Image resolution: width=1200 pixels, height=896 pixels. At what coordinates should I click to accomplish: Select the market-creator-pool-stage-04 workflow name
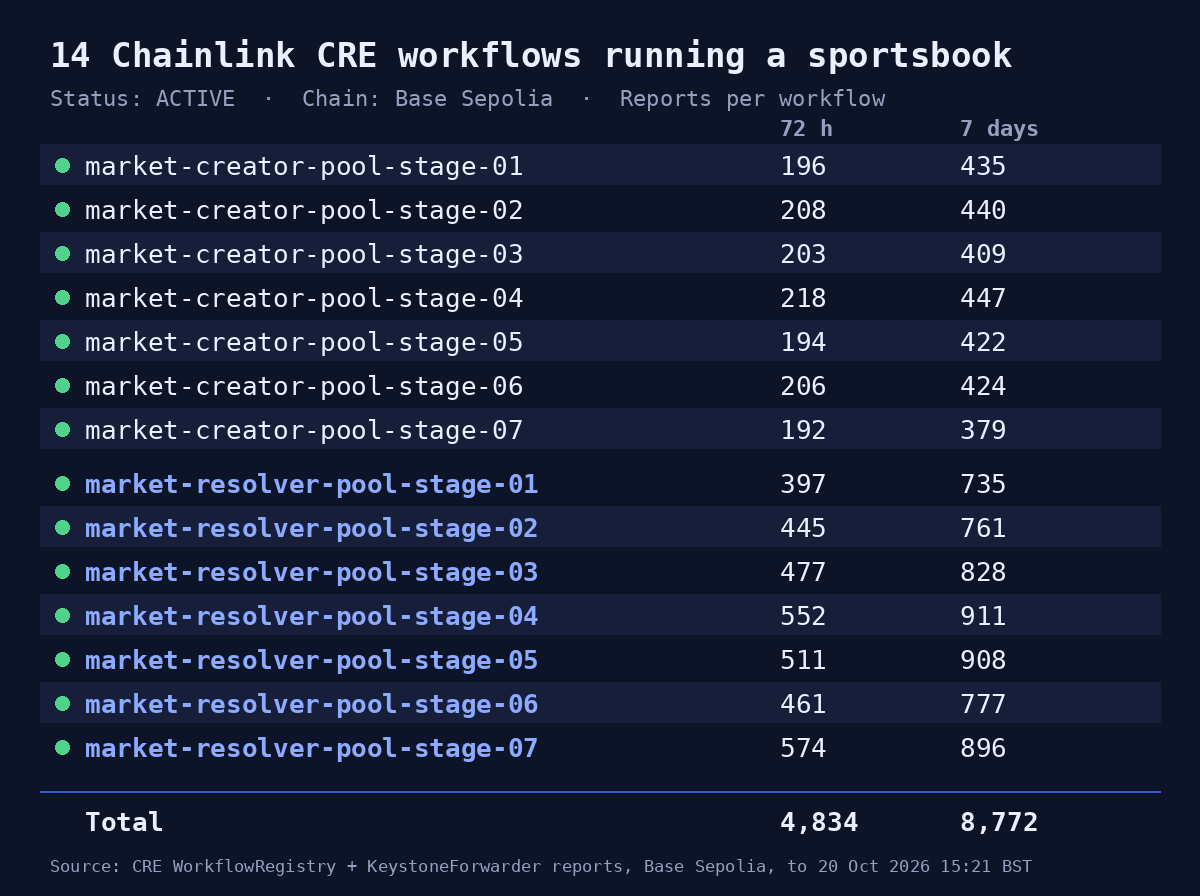304,299
